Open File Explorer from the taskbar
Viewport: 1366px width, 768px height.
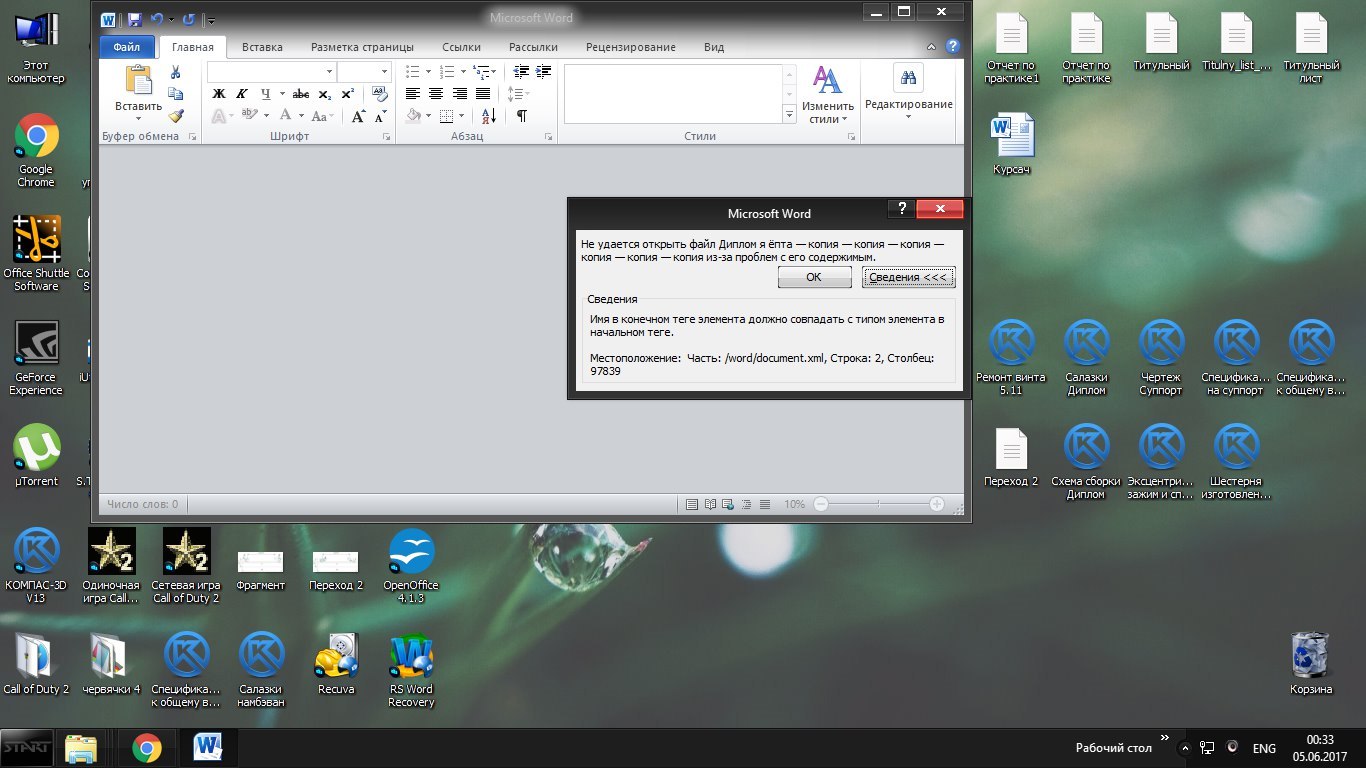click(80, 748)
